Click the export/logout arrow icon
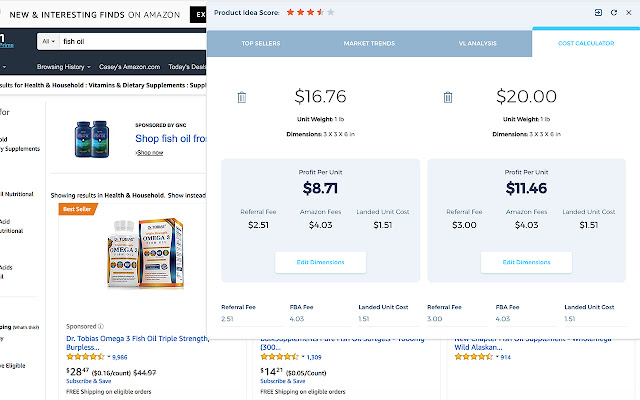The width and height of the screenshot is (640, 400). pyautogui.click(x=599, y=12)
